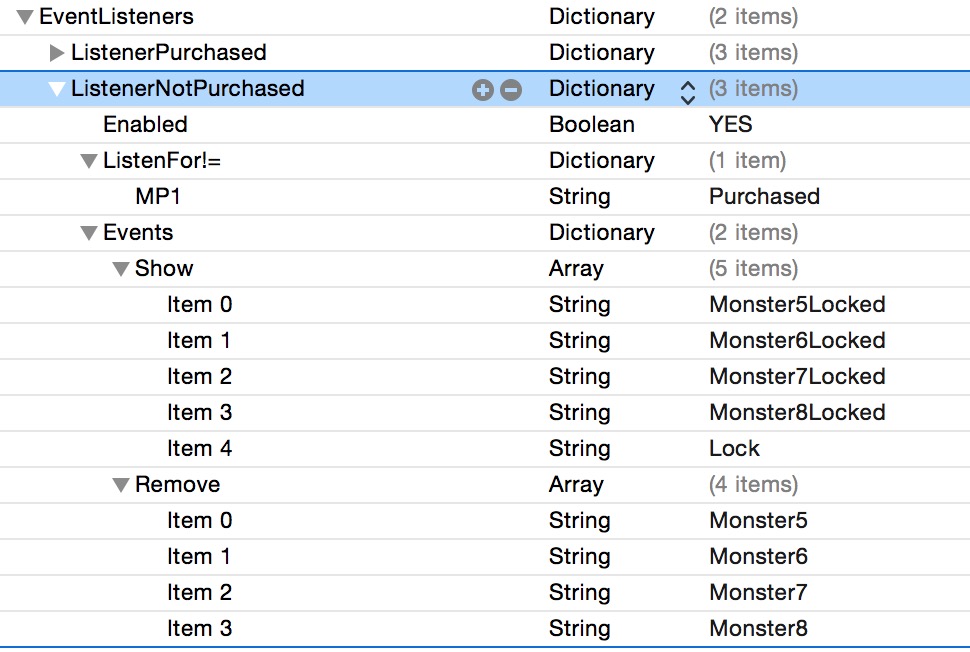The height and width of the screenshot is (652, 970).
Task: Collapse the Events dictionary
Action: point(89,233)
